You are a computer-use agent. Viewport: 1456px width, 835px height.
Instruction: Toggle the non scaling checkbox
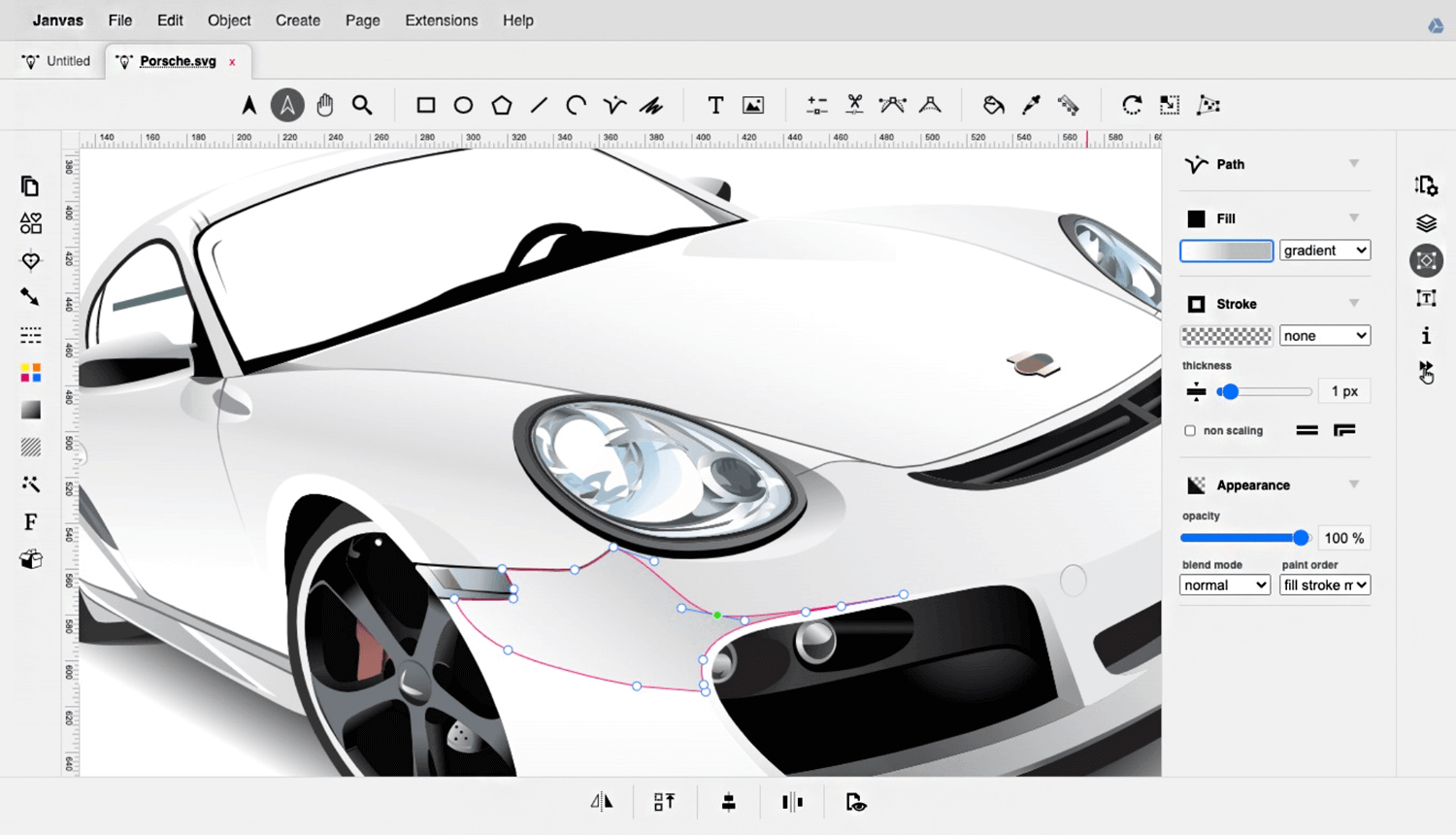tap(1190, 430)
